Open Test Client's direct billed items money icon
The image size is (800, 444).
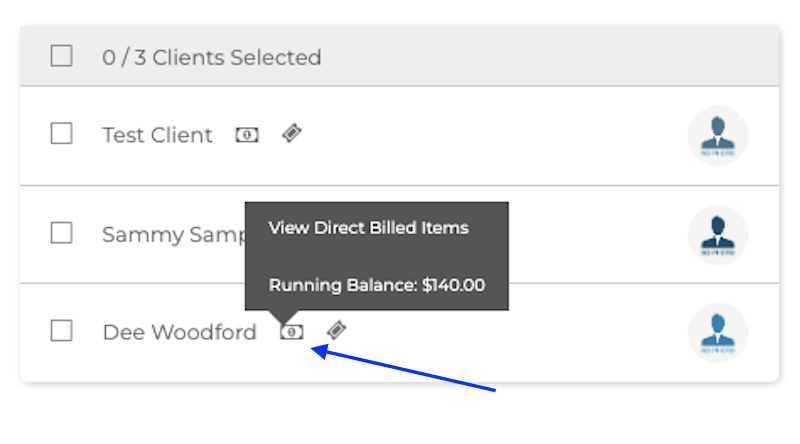[x=247, y=135]
